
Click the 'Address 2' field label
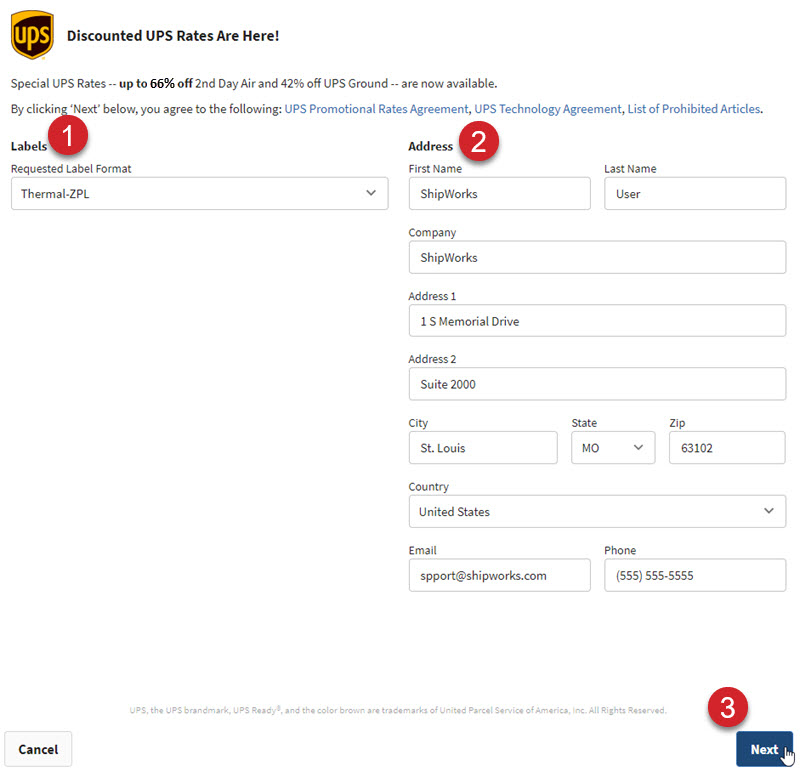[x=432, y=359]
